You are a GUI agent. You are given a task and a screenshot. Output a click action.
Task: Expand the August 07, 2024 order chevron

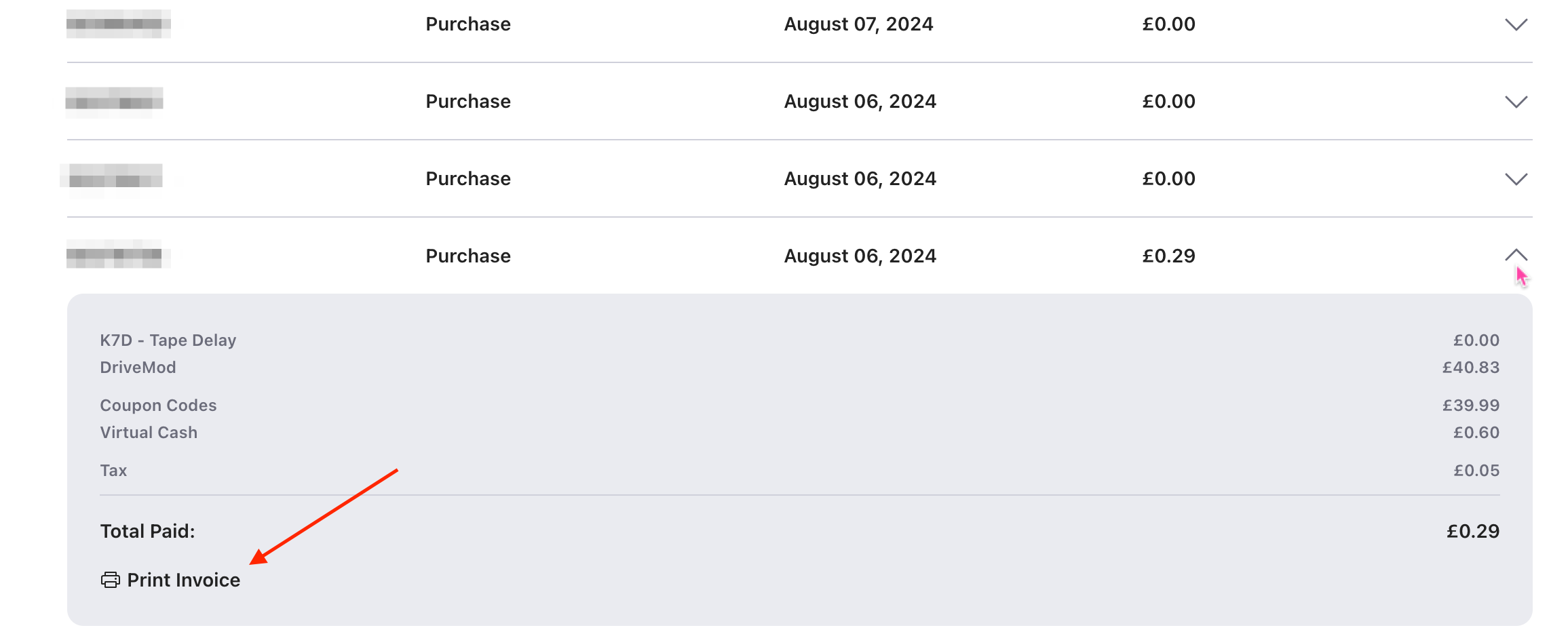click(1516, 25)
